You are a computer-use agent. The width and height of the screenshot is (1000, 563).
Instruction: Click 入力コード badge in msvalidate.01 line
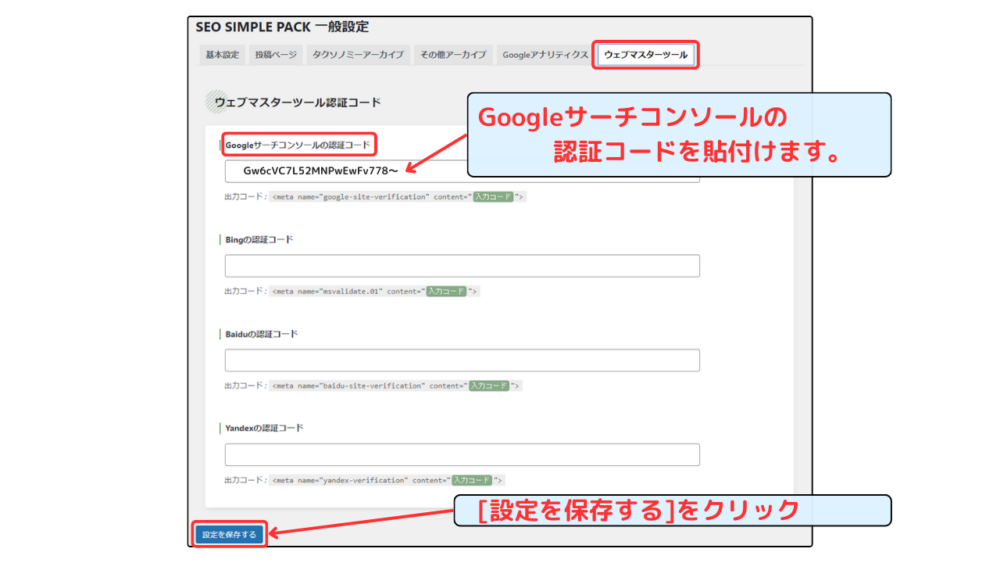click(x=446, y=291)
